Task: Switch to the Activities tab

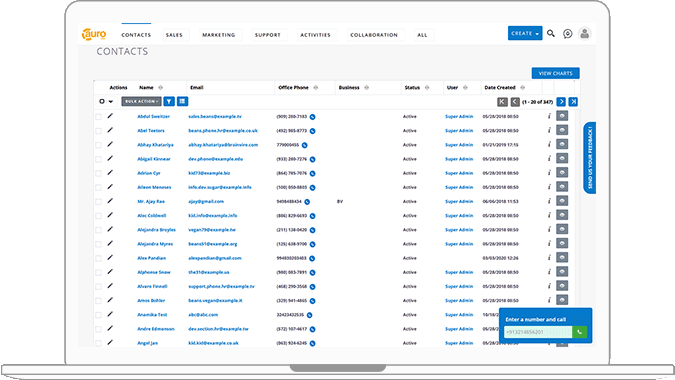Action: pos(316,35)
